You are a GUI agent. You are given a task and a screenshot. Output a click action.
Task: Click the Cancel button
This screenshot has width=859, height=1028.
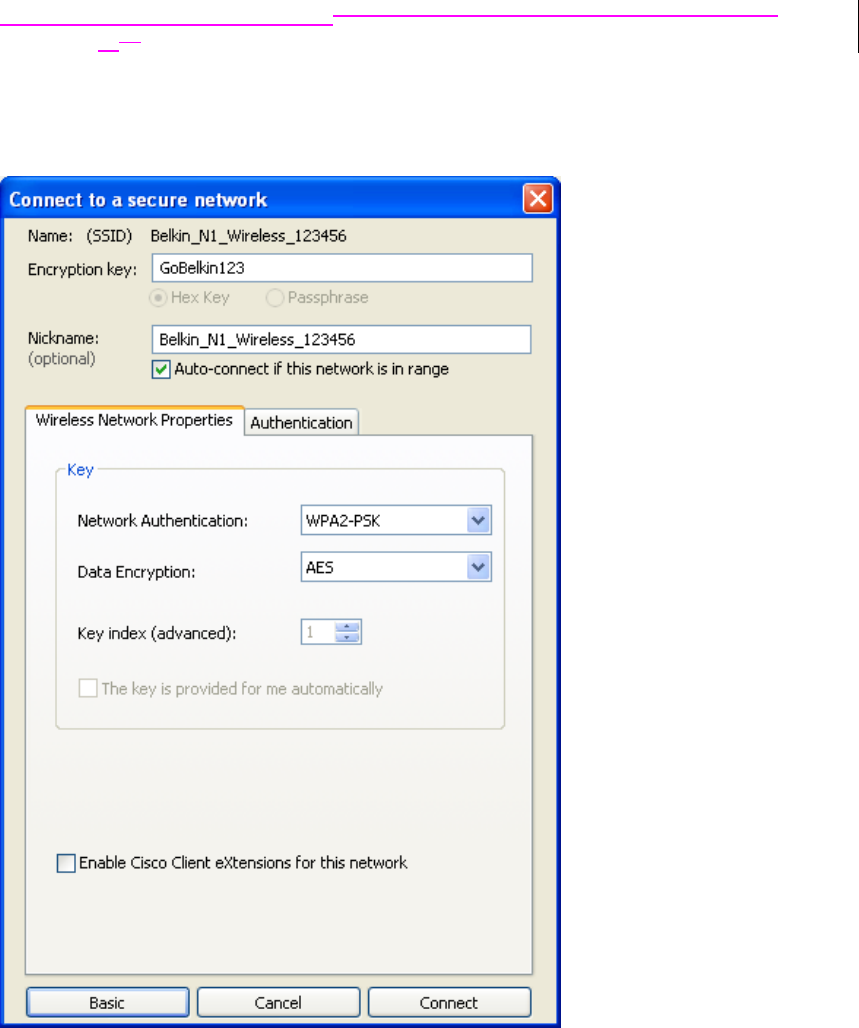[x=278, y=1002]
